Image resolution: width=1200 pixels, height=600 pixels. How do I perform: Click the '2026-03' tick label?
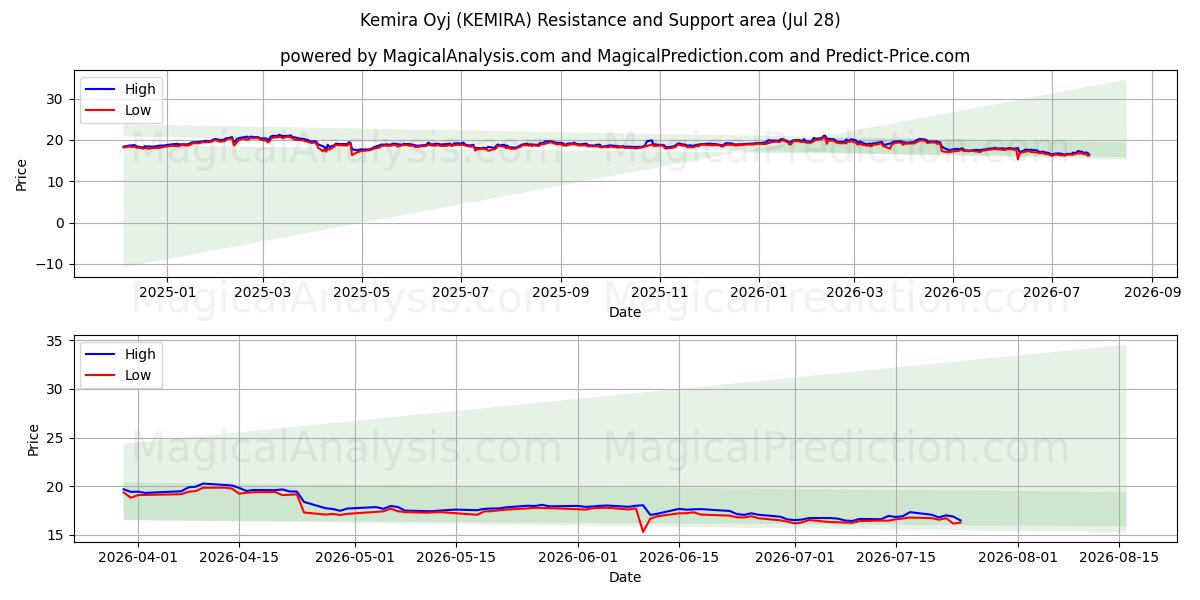854,293
